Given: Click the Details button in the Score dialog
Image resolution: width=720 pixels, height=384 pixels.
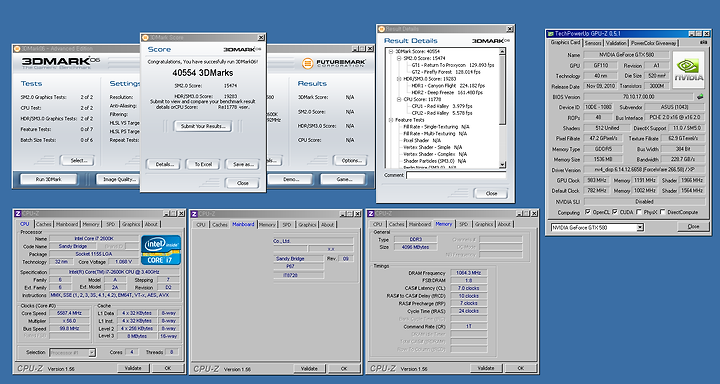Looking at the screenshot, I should coord(164,164).
